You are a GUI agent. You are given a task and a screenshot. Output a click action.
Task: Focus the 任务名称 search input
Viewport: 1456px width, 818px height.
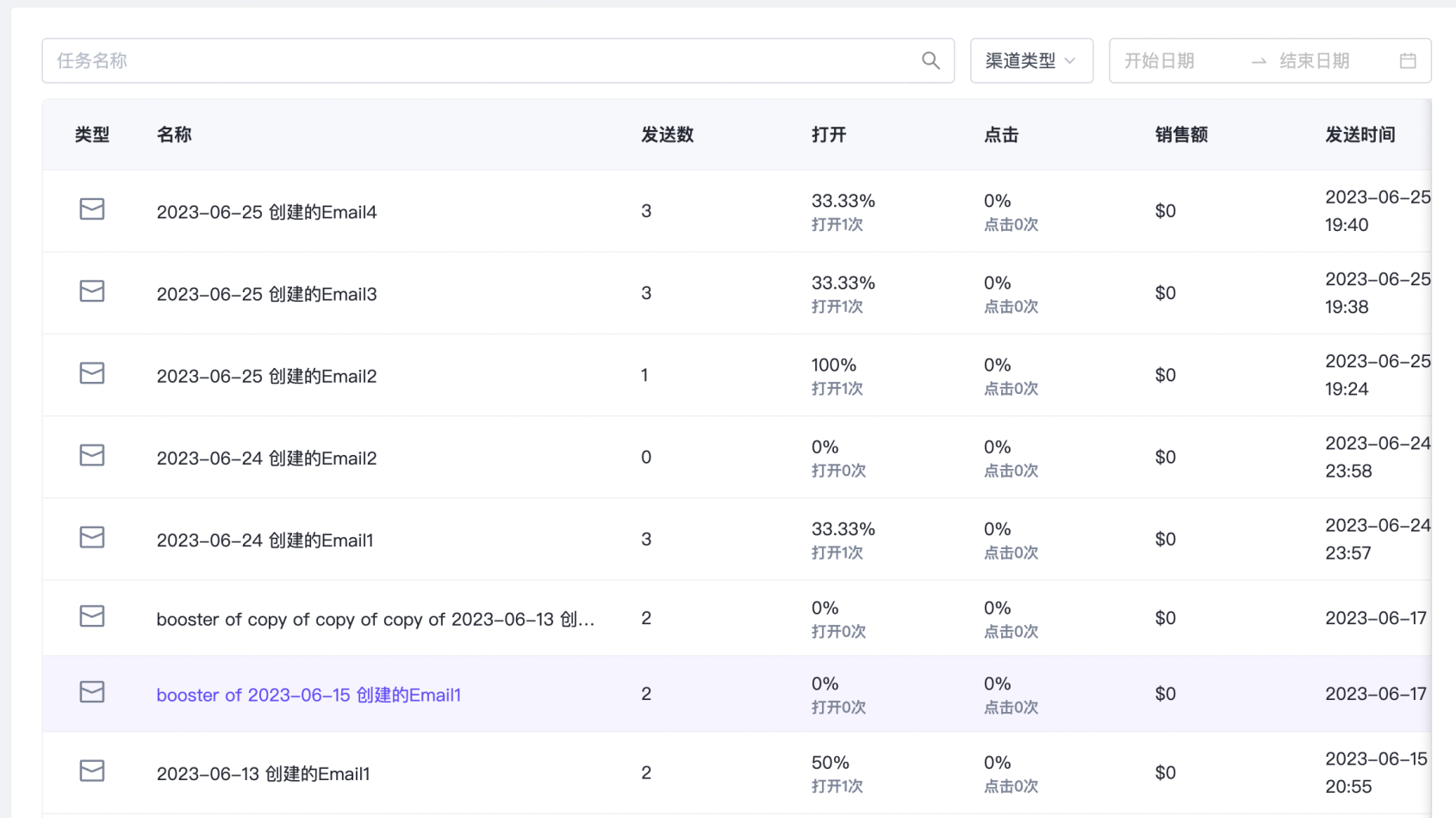coord(482,60)
